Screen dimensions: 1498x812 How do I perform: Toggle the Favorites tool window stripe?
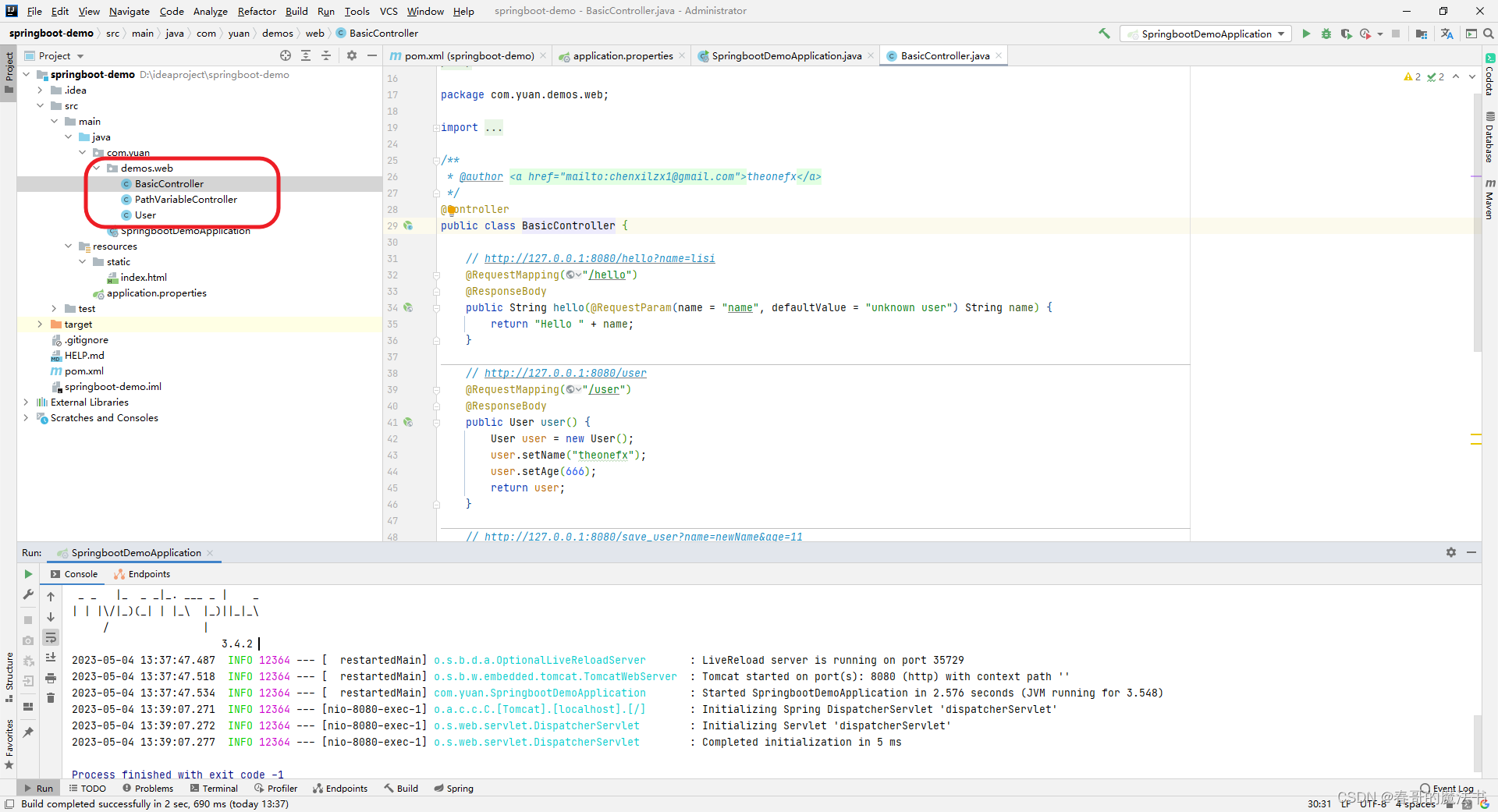tap(9, 744)
